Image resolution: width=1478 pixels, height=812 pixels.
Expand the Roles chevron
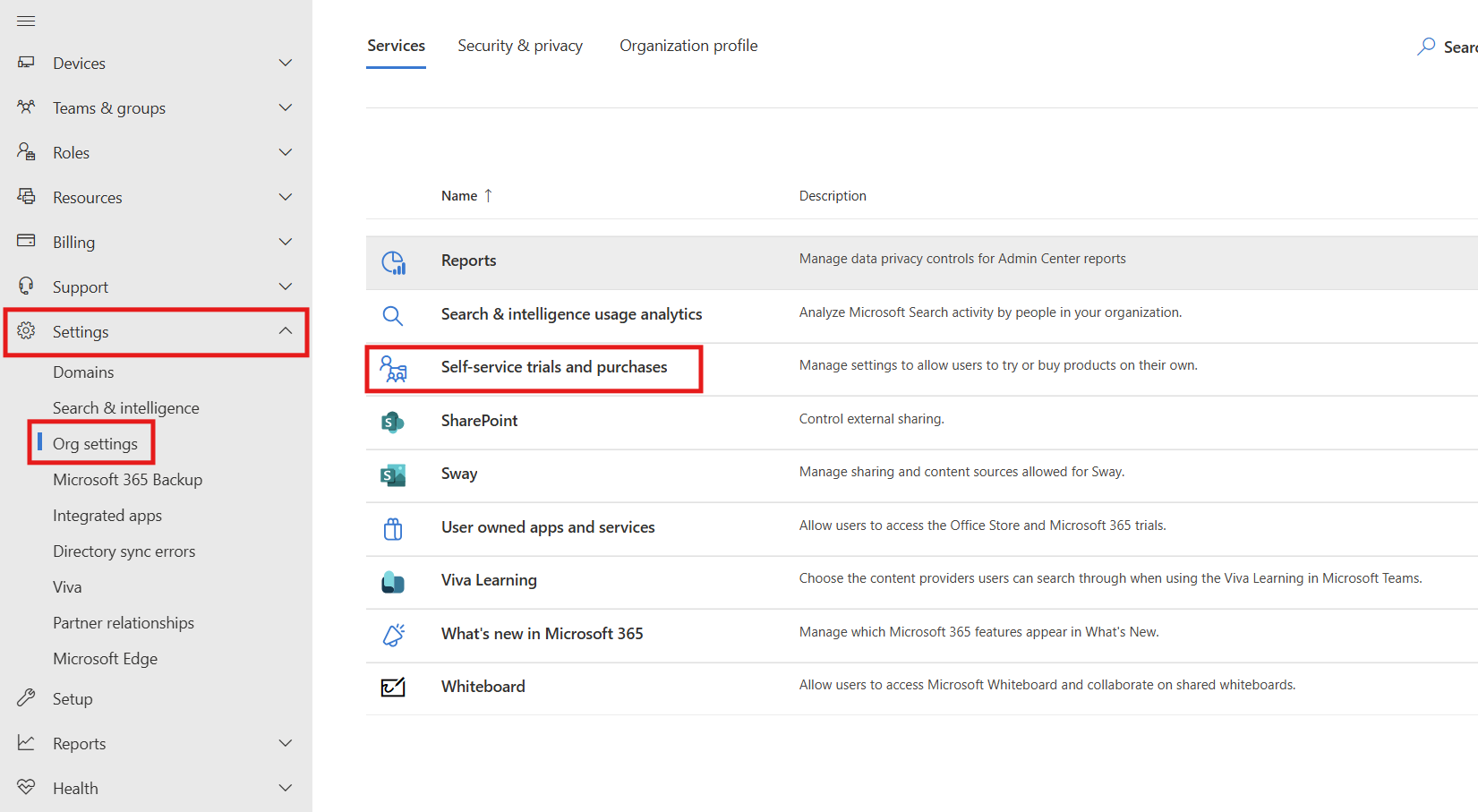tap(286, 152)
